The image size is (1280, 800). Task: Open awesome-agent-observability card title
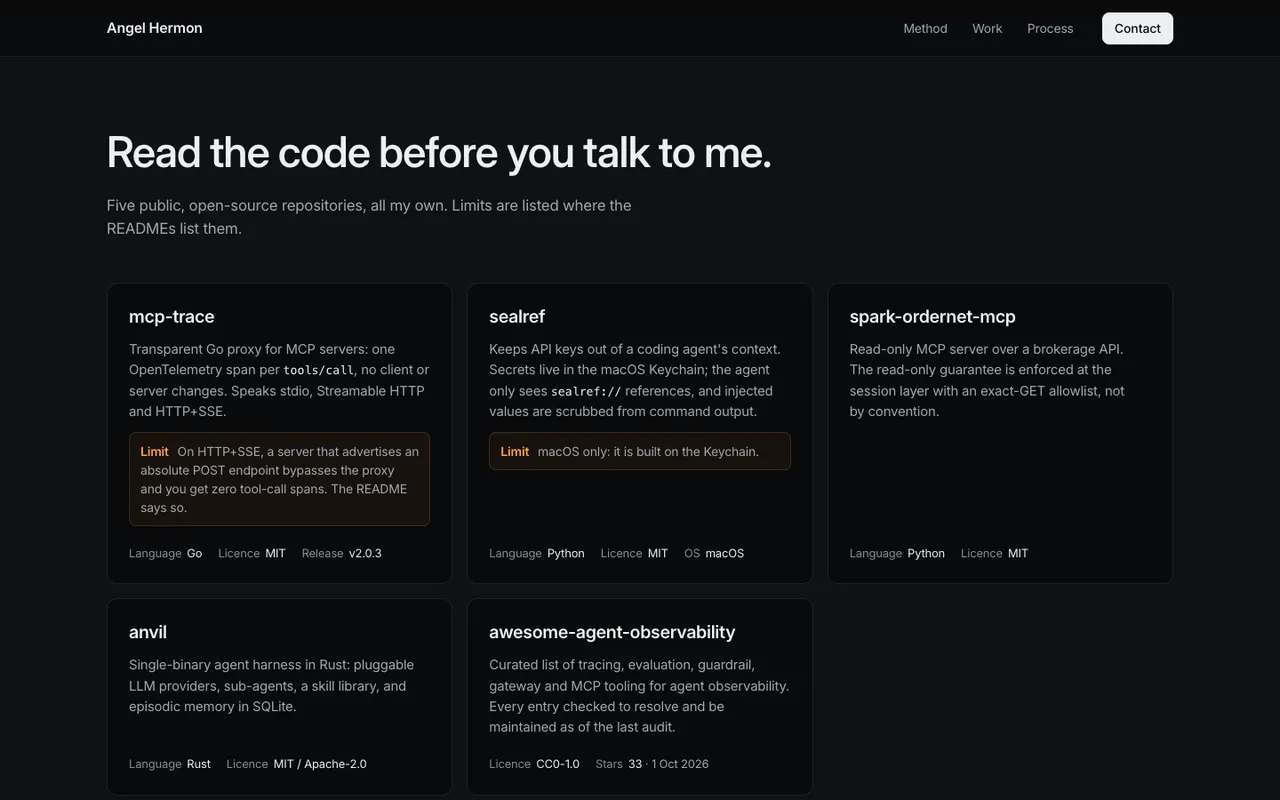click(612, 632)
